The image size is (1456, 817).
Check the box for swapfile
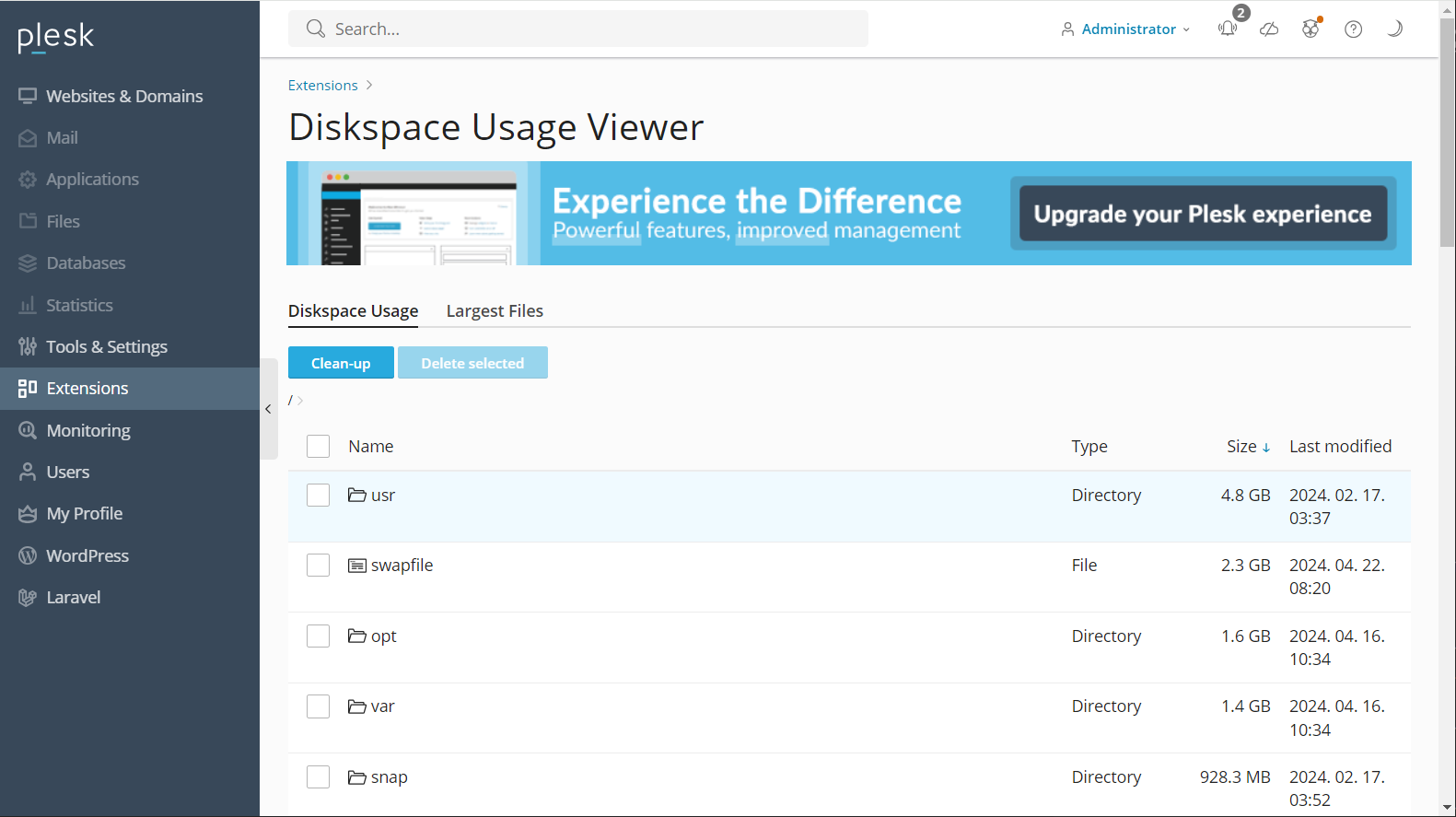[x=319, y=566]
